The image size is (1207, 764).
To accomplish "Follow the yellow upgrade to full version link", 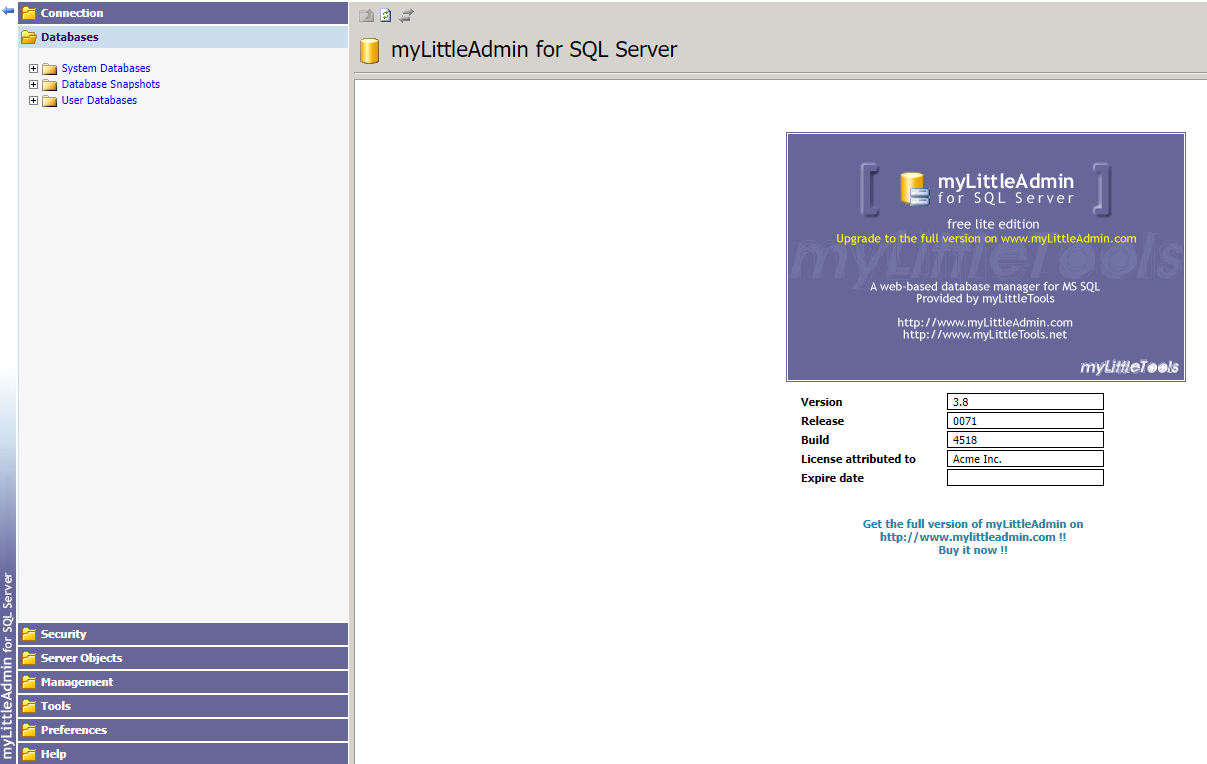I will click(x=986, y=239).
